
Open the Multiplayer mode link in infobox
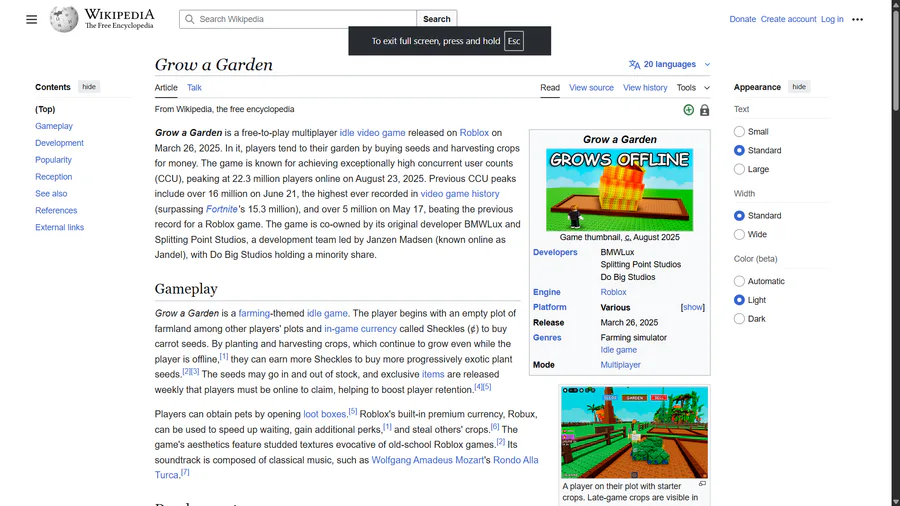click(x=620, y=365)
